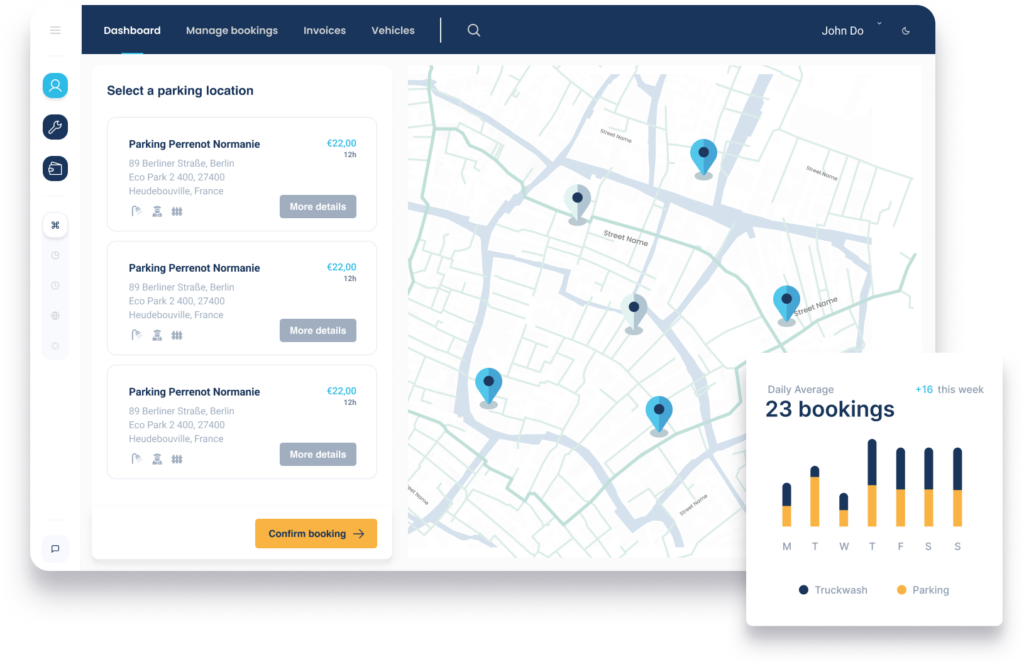The width and height of the screenshot is (1024, 664).
Task: Click the user profile icon in sidebar
Action: (x=55, y=86)
